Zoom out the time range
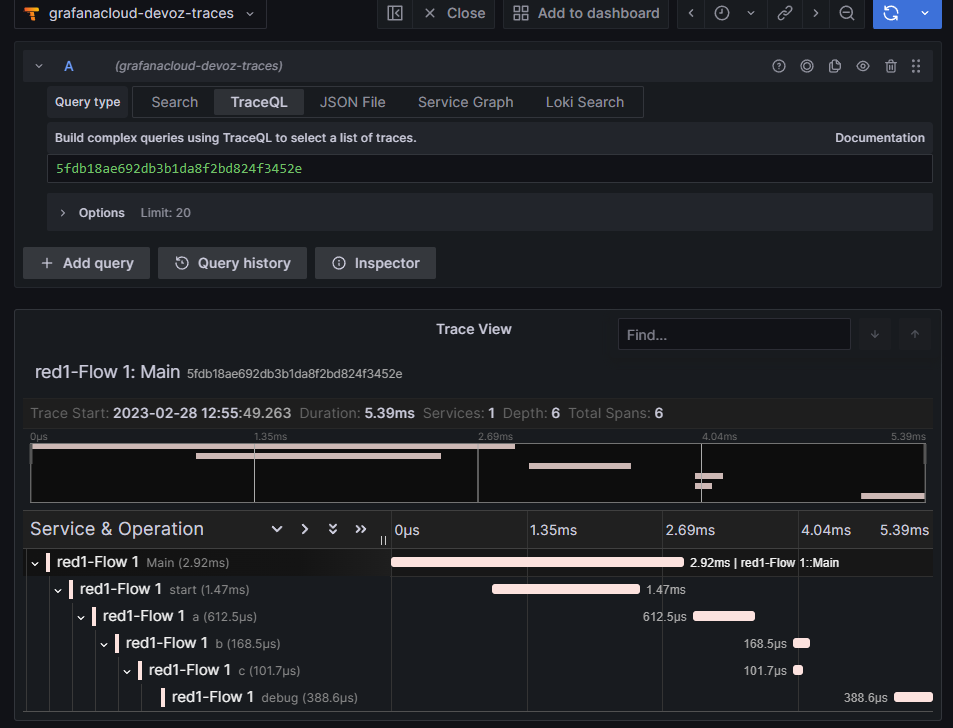This screenshot has width=953, height=728. tap(846, 13)
